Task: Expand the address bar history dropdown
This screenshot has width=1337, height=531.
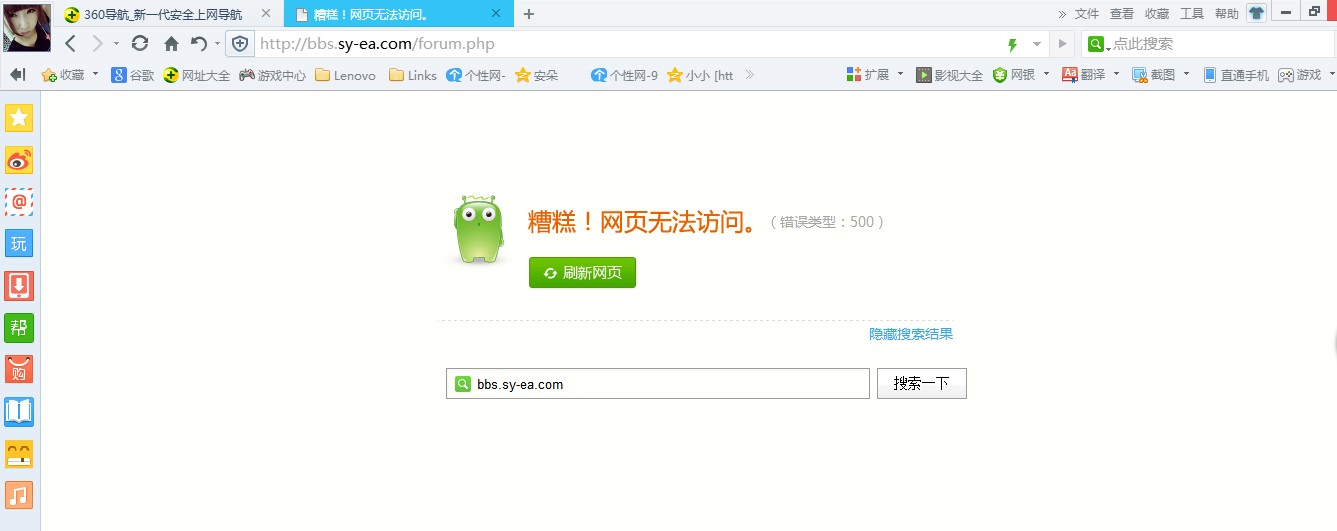Action: pyautogui.click(x=1037, y=44)
